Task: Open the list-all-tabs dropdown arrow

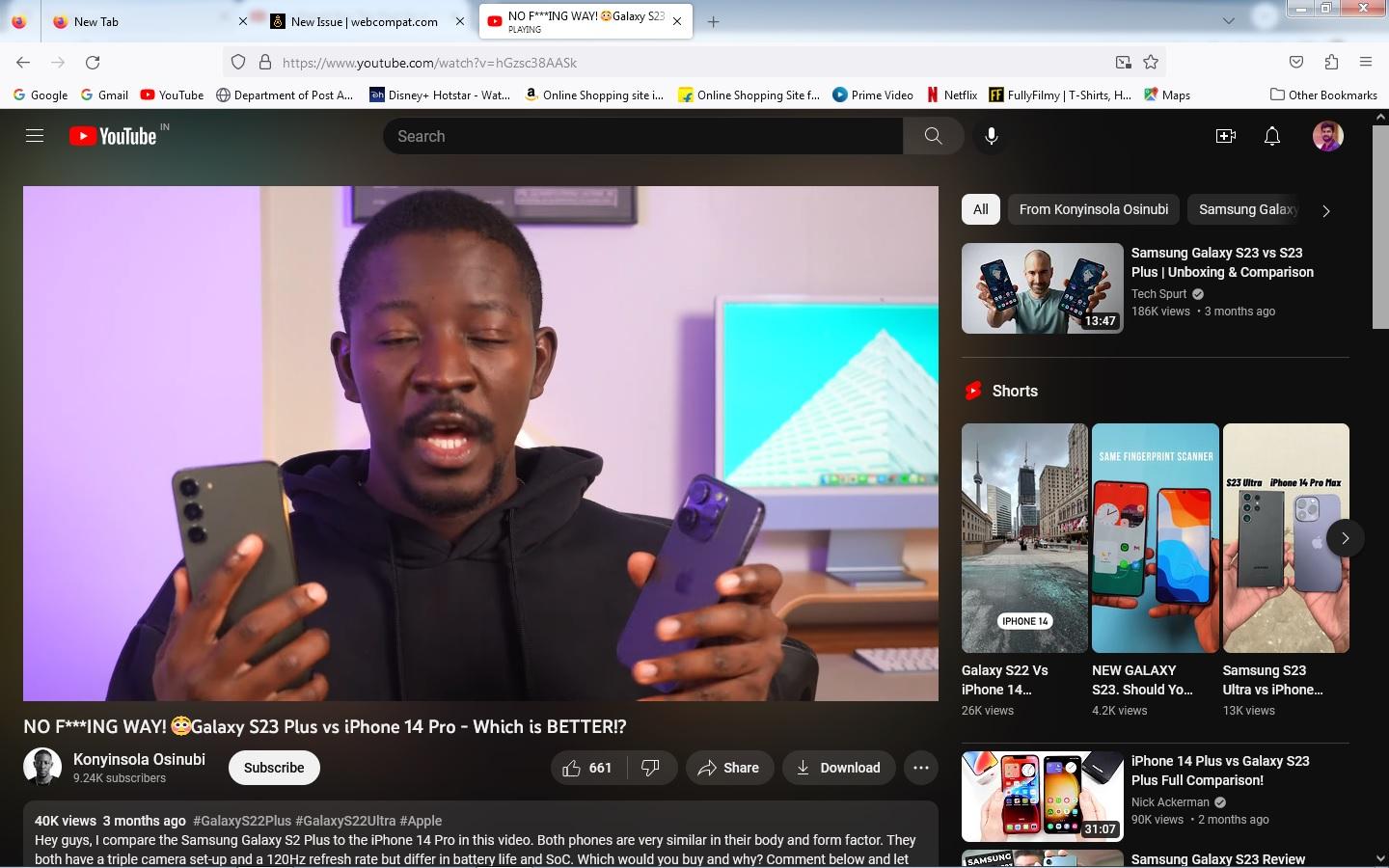Action: pyautogui.click(x=1226, y=21)
